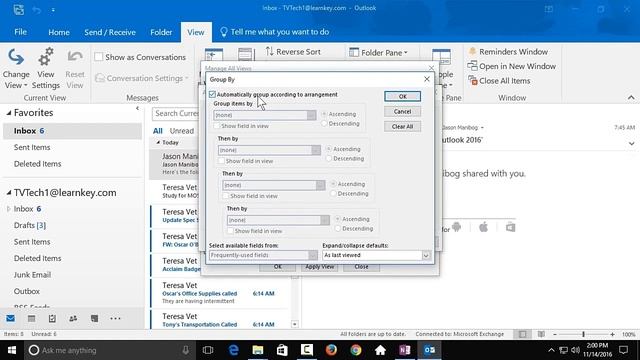Select Descending for last Then by
Screen dimensions: 640x360
338,229
